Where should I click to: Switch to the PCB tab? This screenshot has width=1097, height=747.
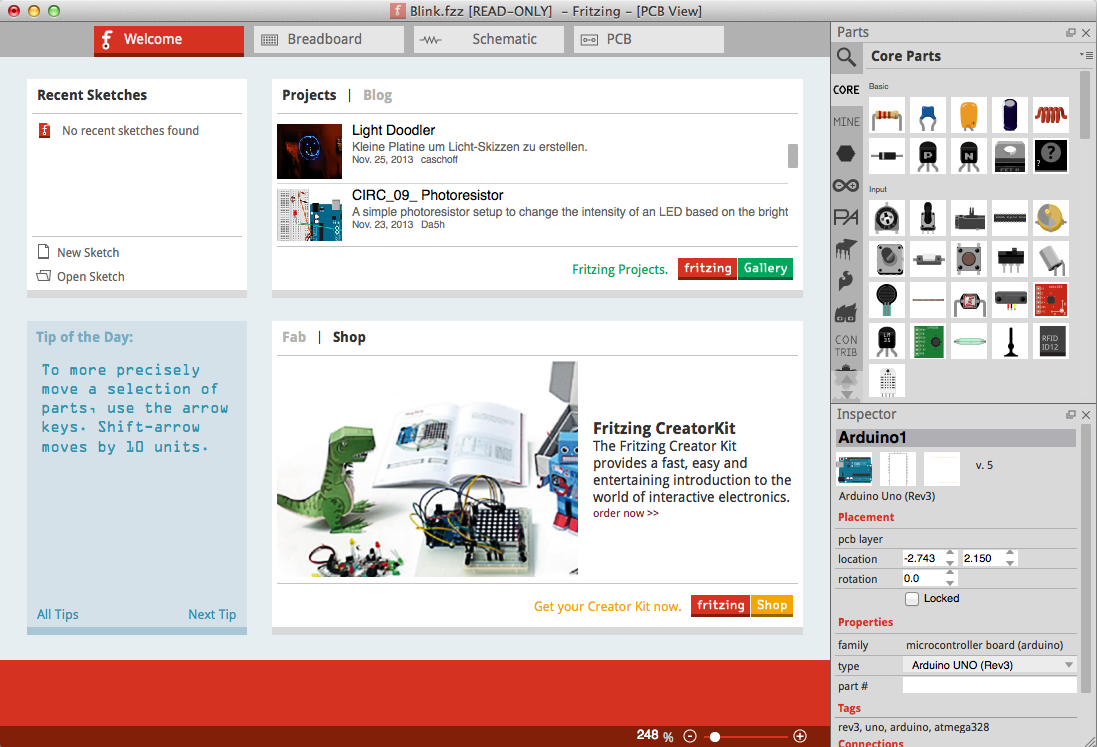pyautogui.click(x=649, y=40)
